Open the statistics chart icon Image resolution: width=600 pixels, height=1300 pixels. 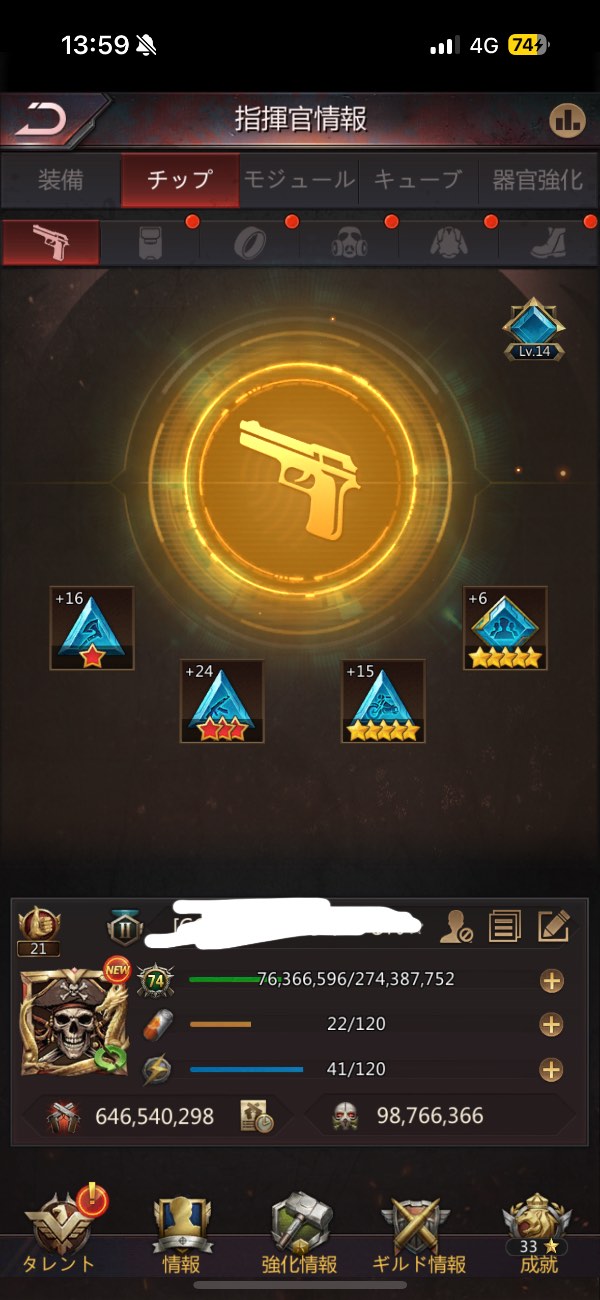[x=567, y=120]
